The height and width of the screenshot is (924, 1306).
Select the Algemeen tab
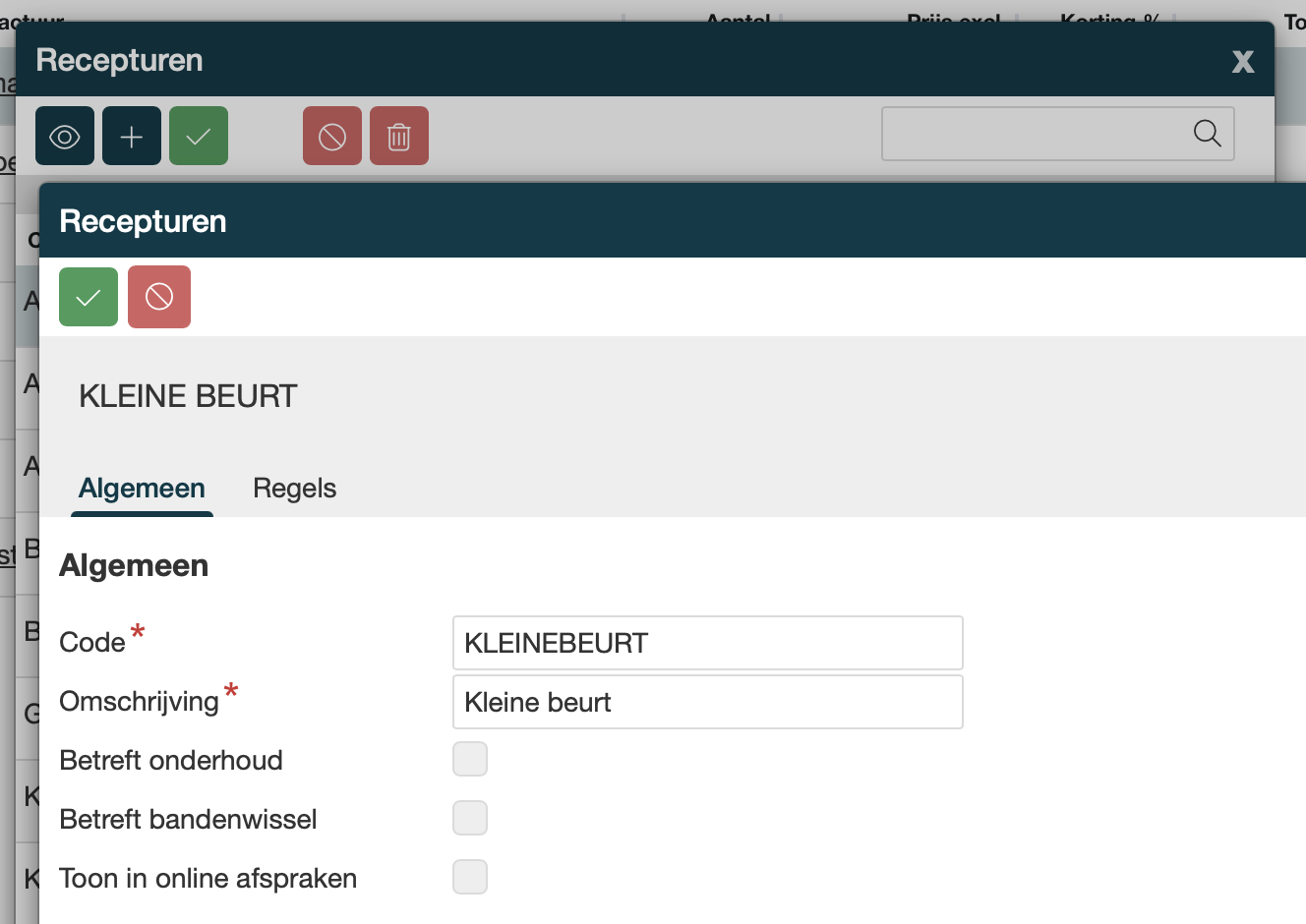pos(142,489)
